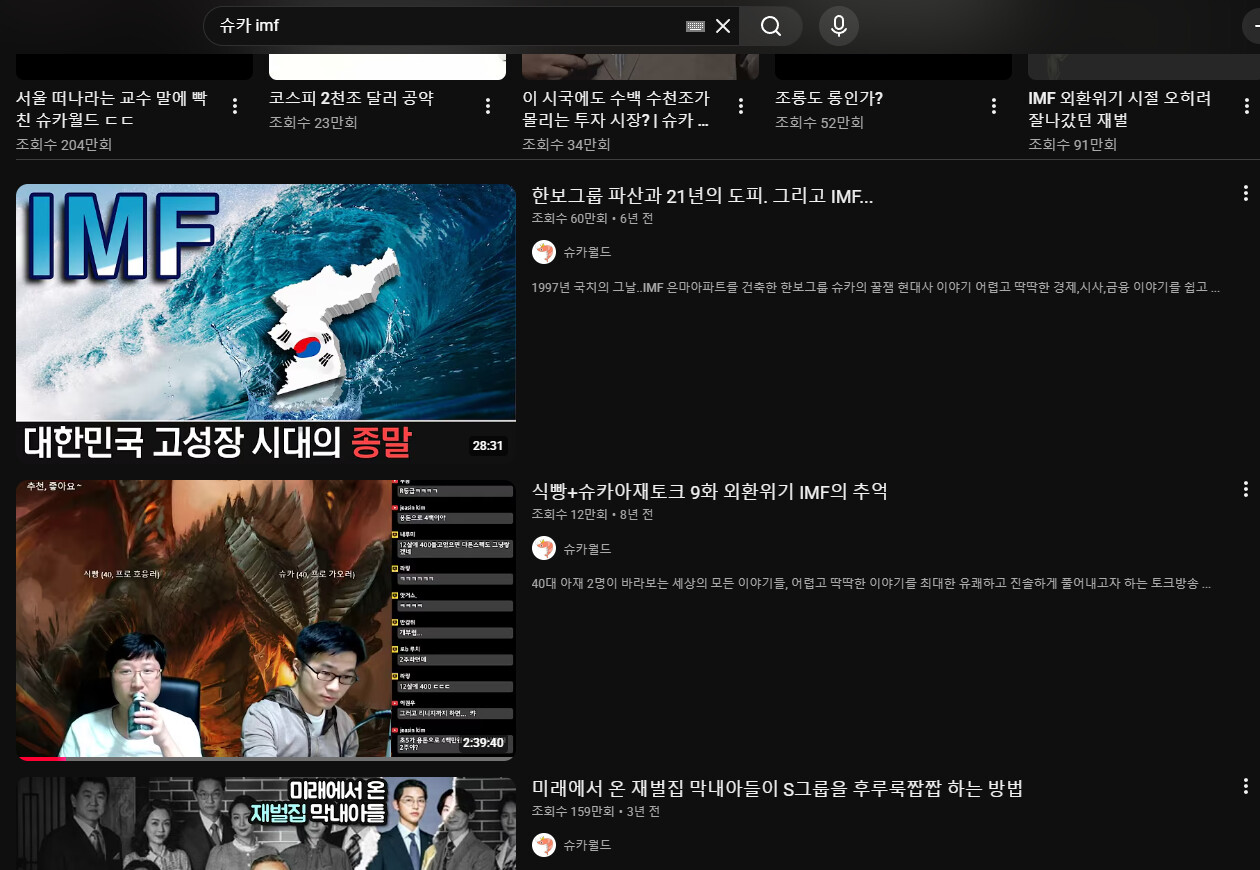
Task: Open more options for '한보그룹 파산과 21년의 도피' video
Action: click(x=1245, y=193)
